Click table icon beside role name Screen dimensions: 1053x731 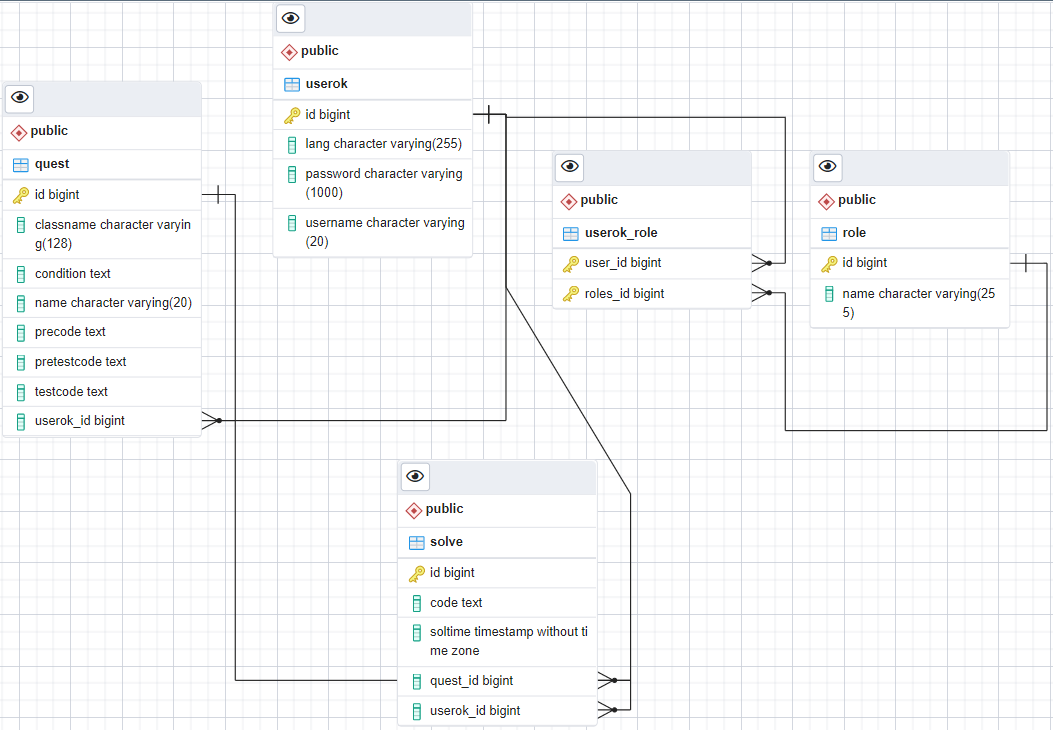pos(829,234)
